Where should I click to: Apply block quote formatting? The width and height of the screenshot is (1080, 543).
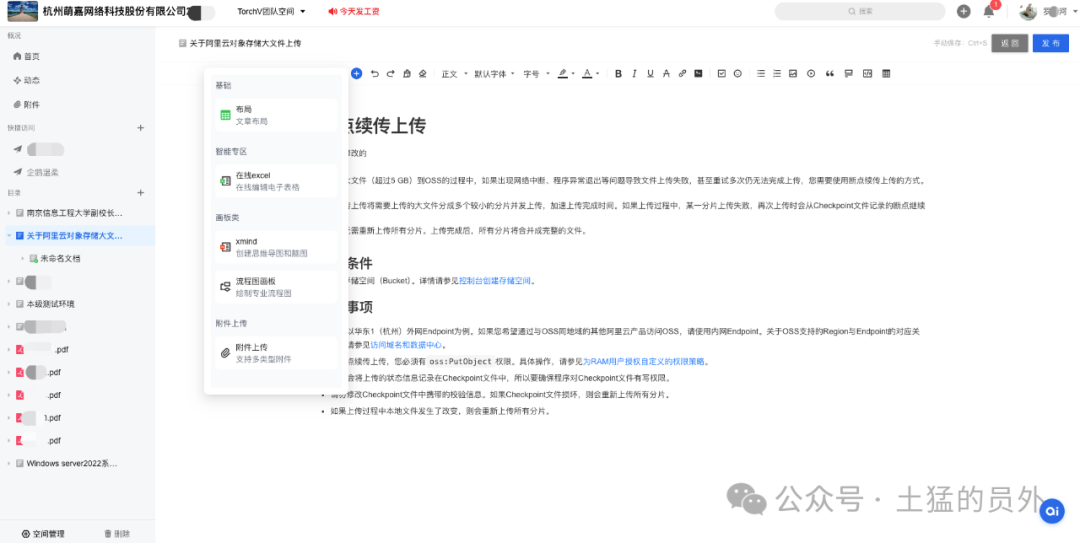(829, 74)
